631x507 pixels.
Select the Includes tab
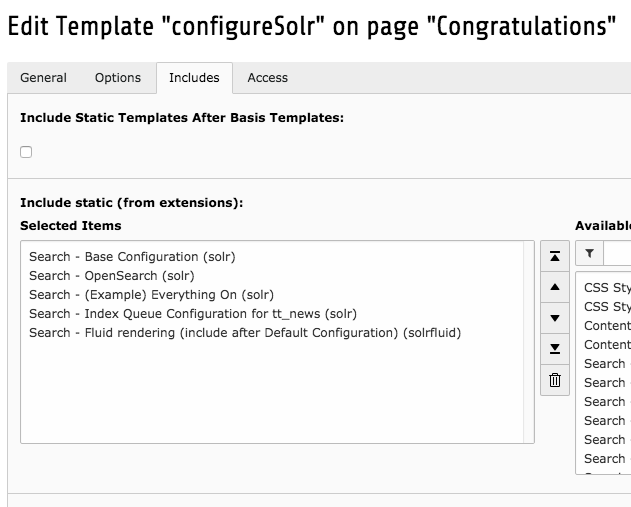[194, 78]
